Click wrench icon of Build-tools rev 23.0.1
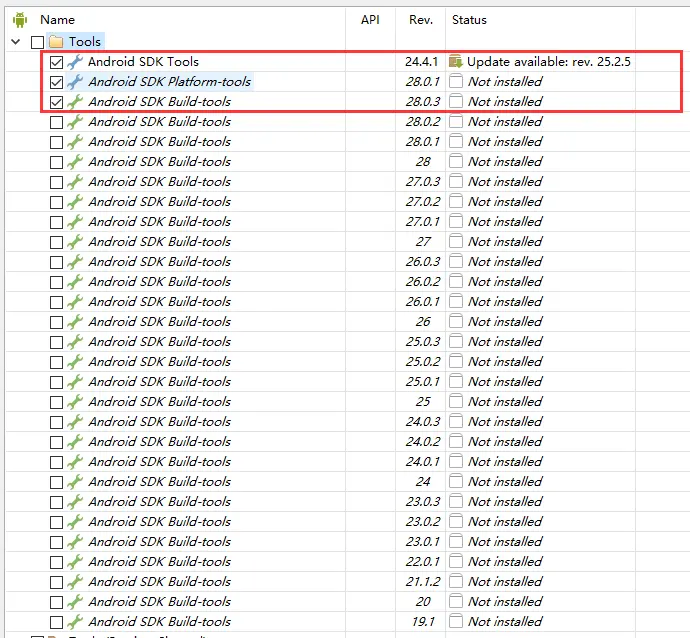 pyautogui.click(x=75, y=542)
